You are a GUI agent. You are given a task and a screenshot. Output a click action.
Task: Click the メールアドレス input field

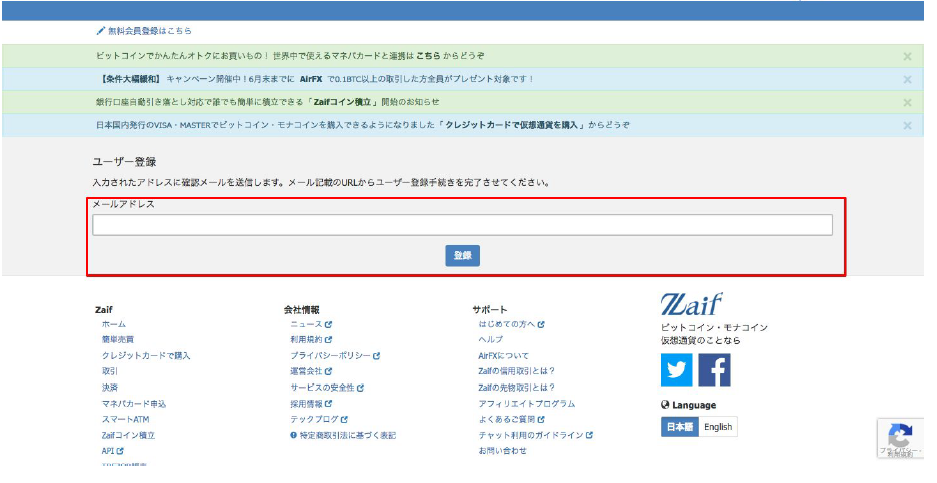tap(462, 225)
